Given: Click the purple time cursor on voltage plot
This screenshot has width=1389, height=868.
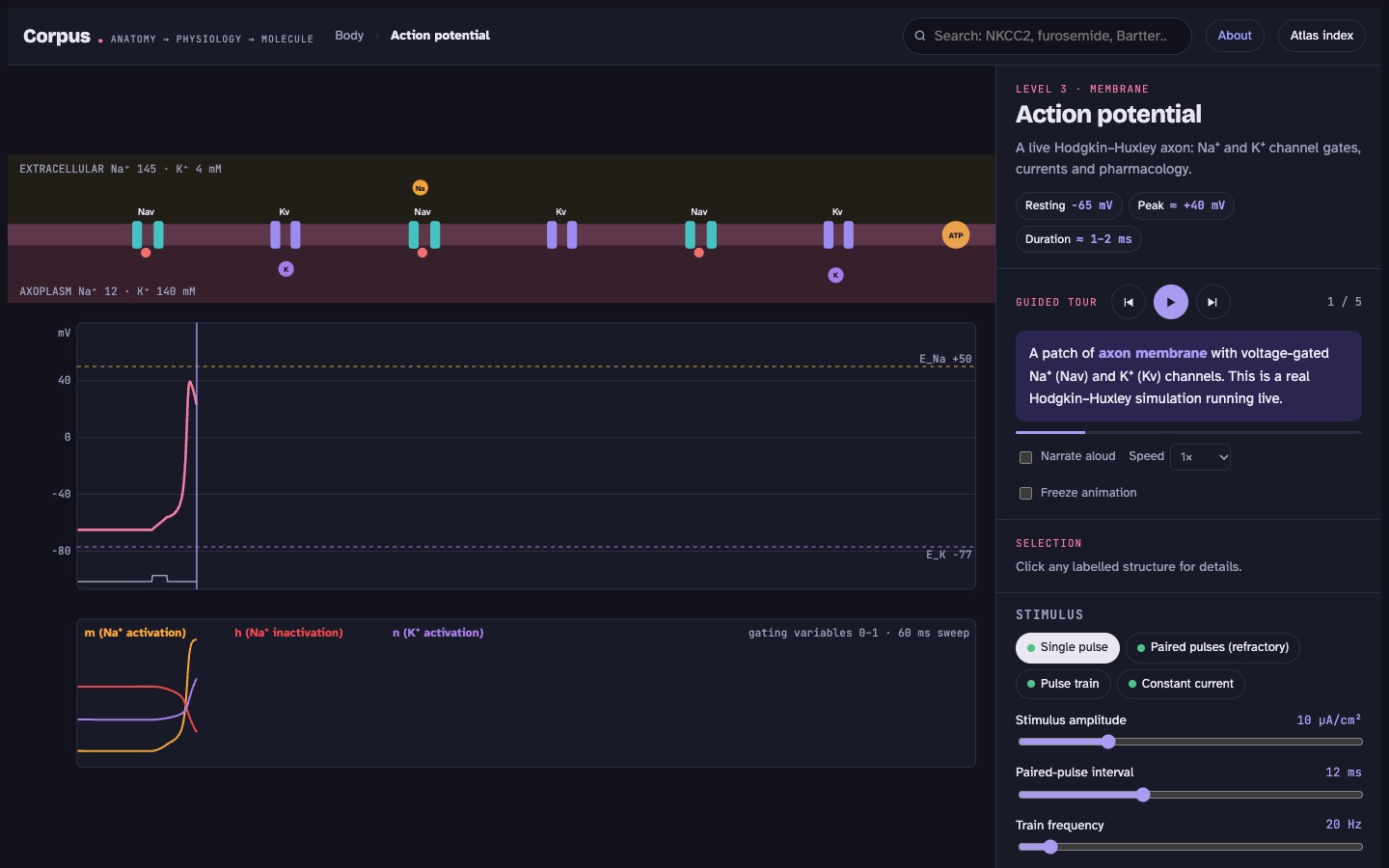Looking at the screenshot, I should tap(197, 455).
